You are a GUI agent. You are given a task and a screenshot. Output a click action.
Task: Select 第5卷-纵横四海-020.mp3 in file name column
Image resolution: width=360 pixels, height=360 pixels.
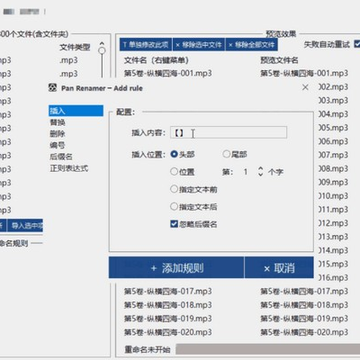(x=168, y=332)
